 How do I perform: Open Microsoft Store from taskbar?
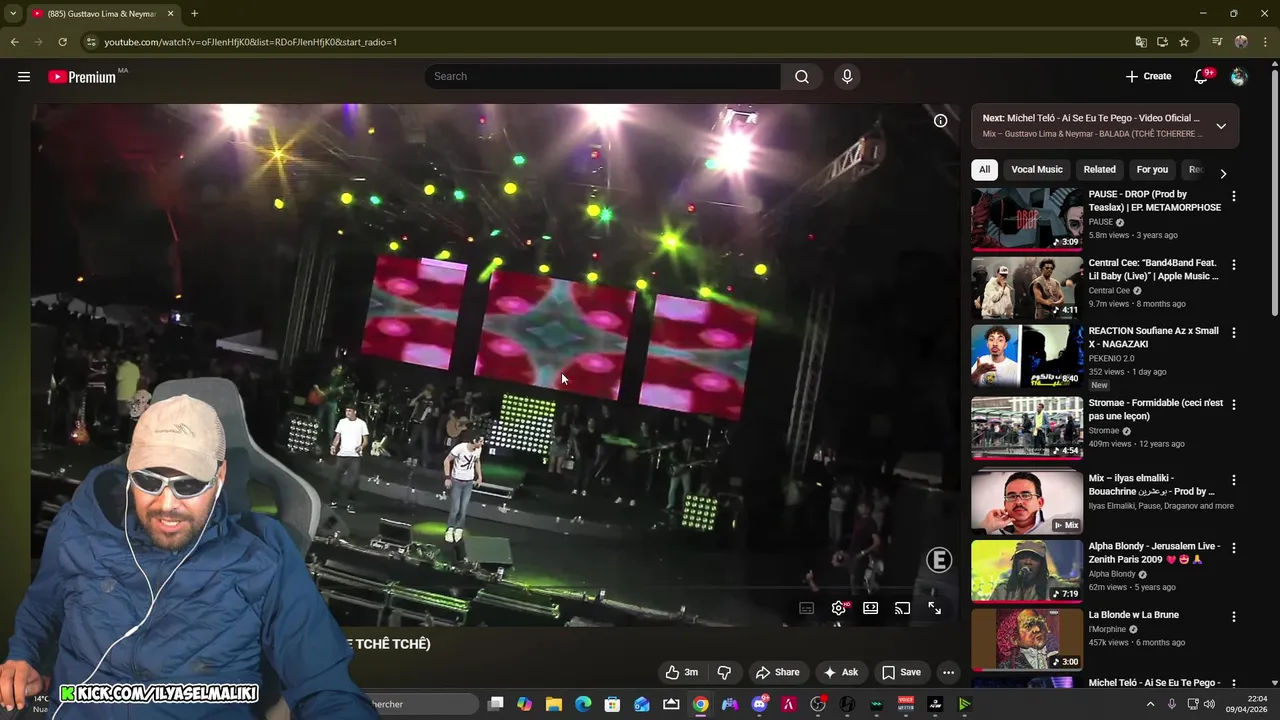coord(613,704)
